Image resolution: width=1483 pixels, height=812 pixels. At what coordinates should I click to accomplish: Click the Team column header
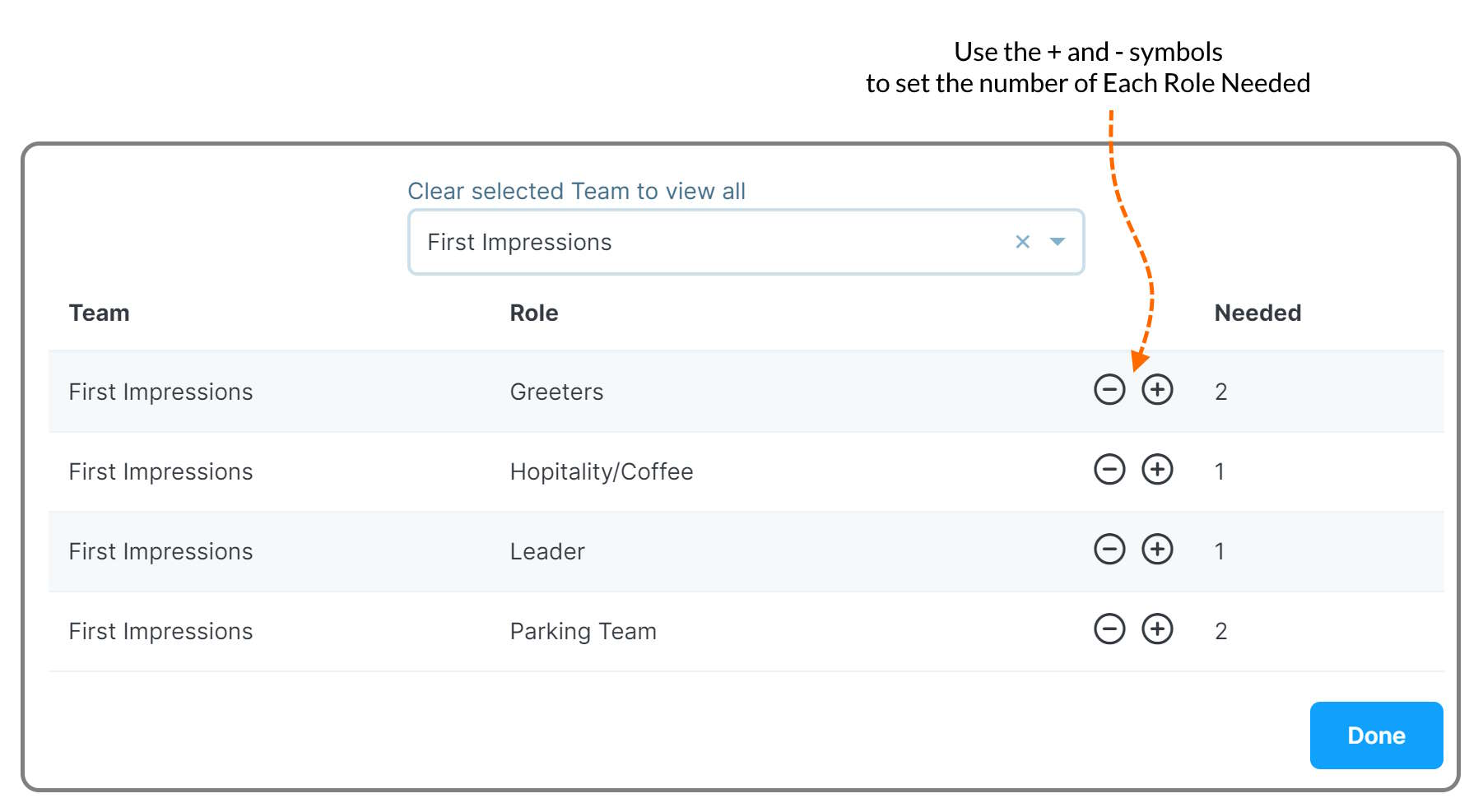pos(99,313)
